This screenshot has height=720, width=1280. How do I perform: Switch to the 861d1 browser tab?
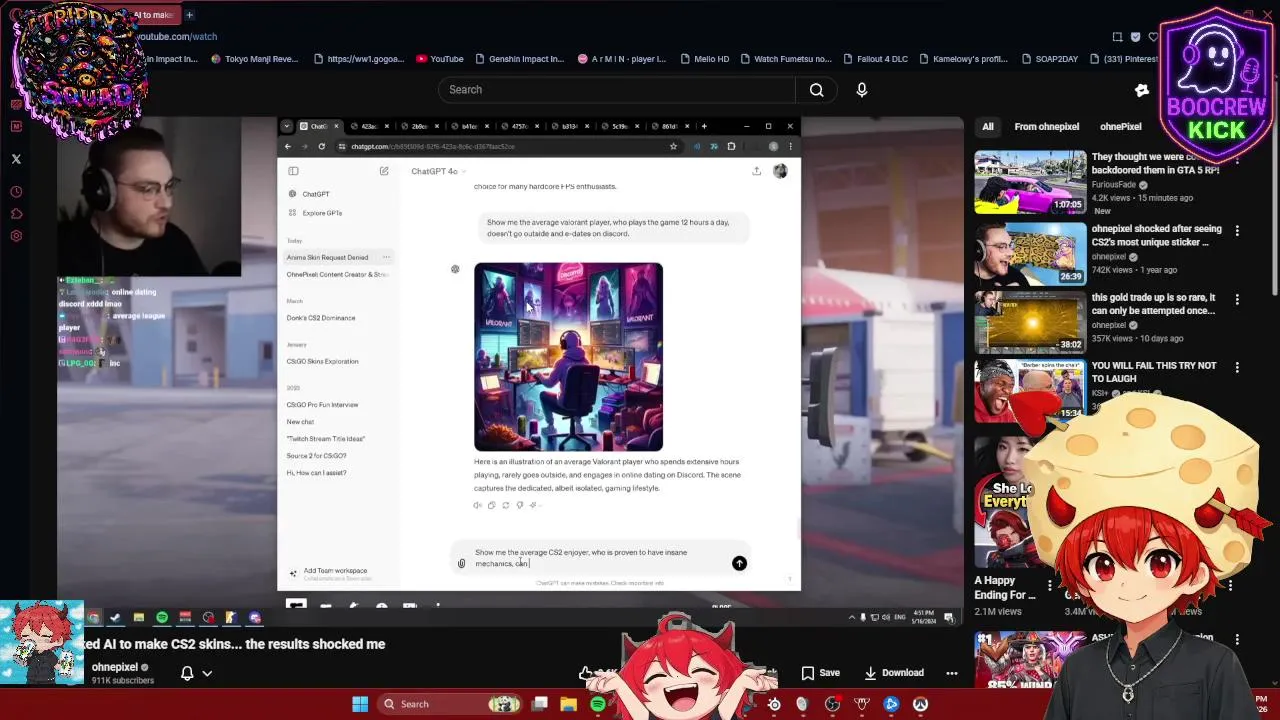pos(668,126)
